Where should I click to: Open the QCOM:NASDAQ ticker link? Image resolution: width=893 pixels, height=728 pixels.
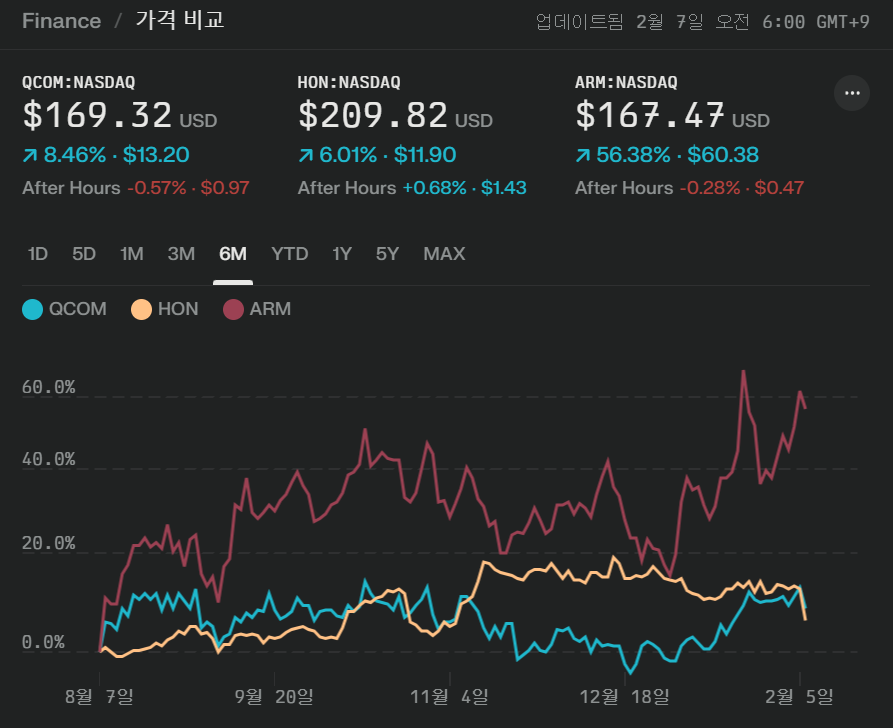[x=79, y=83]
